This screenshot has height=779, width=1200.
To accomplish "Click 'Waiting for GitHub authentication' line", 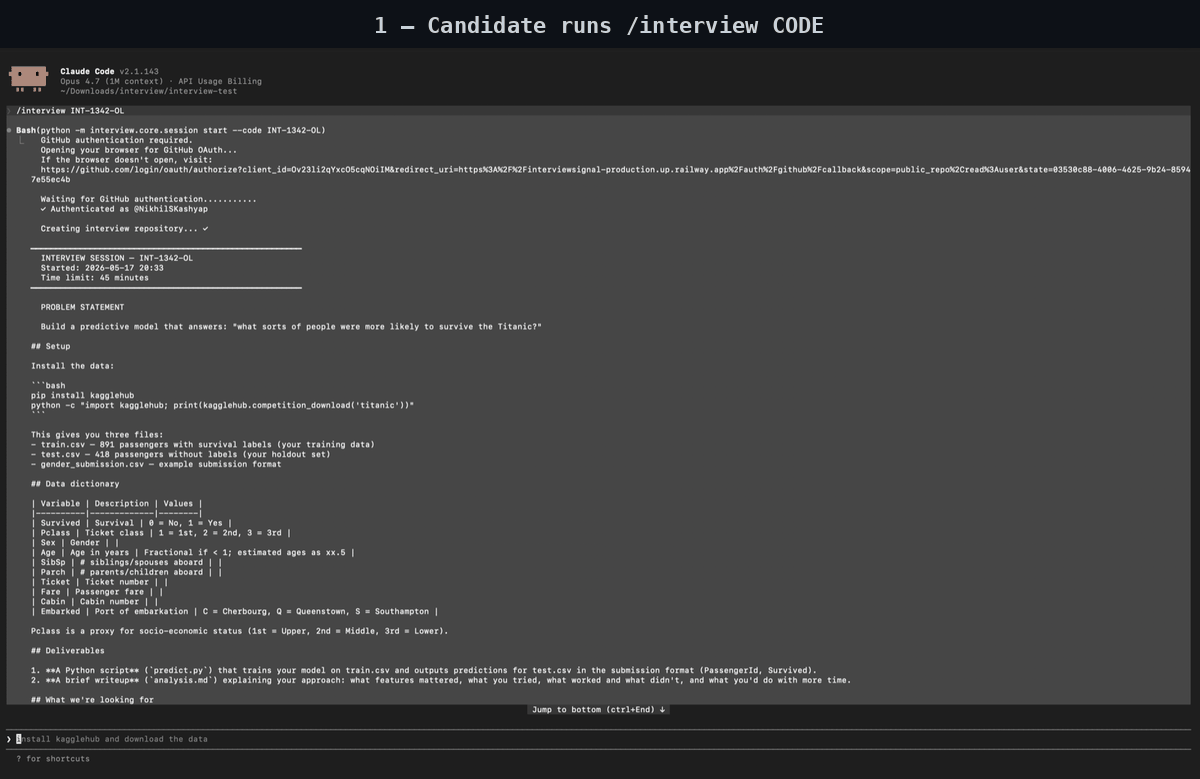I will (149, 199).
